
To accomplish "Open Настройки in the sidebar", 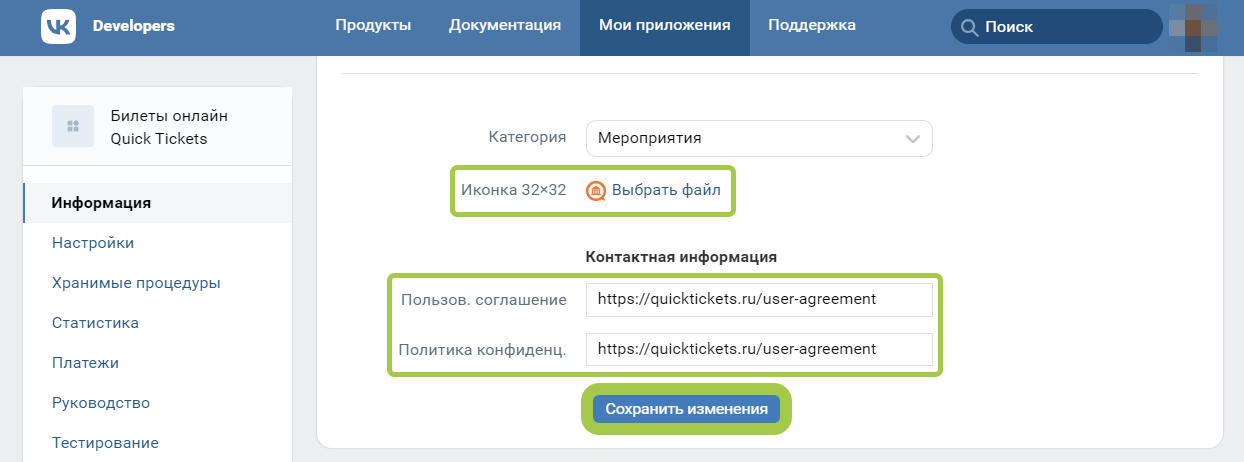I will click(93, 242).
